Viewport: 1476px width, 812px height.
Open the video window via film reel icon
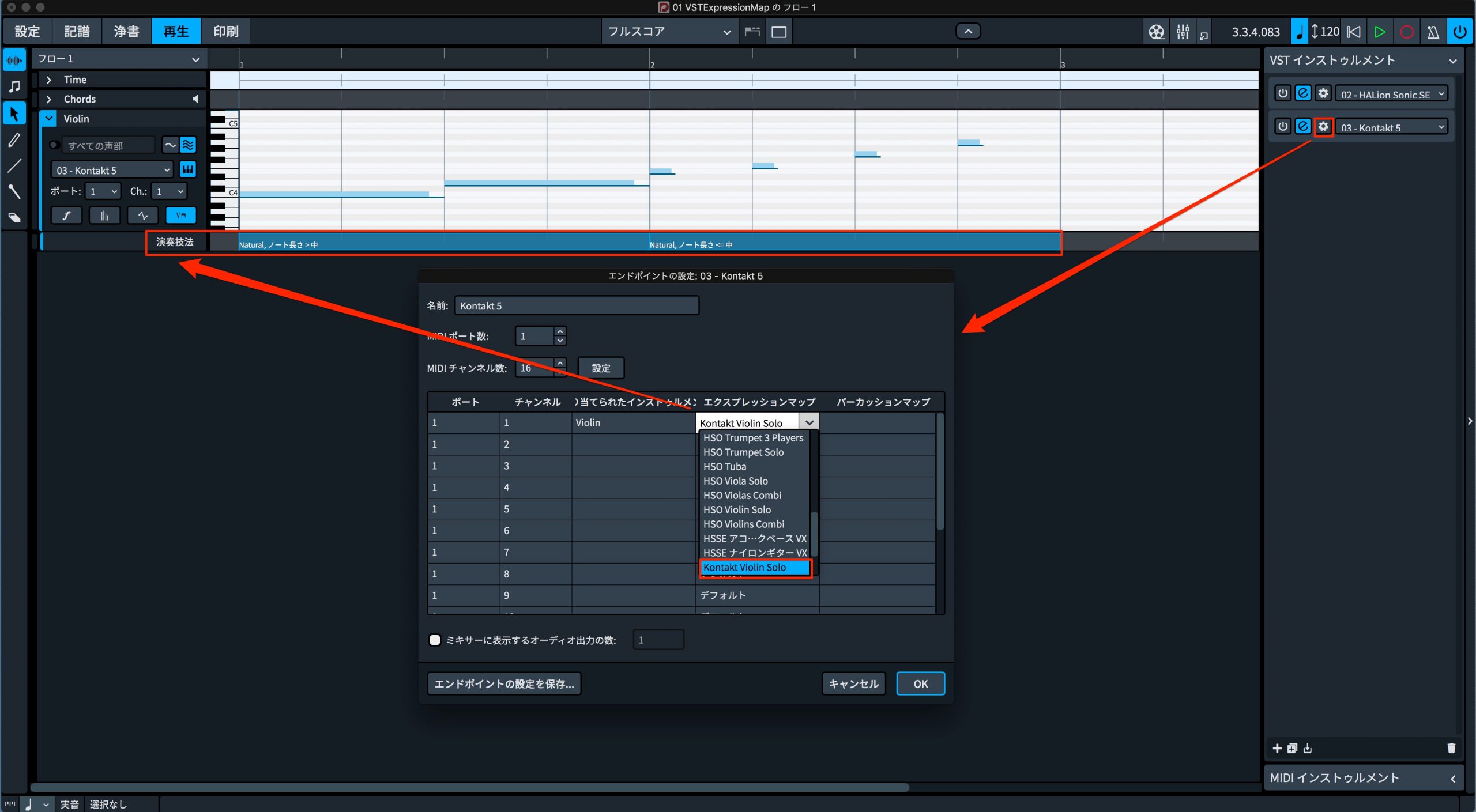1156,32
